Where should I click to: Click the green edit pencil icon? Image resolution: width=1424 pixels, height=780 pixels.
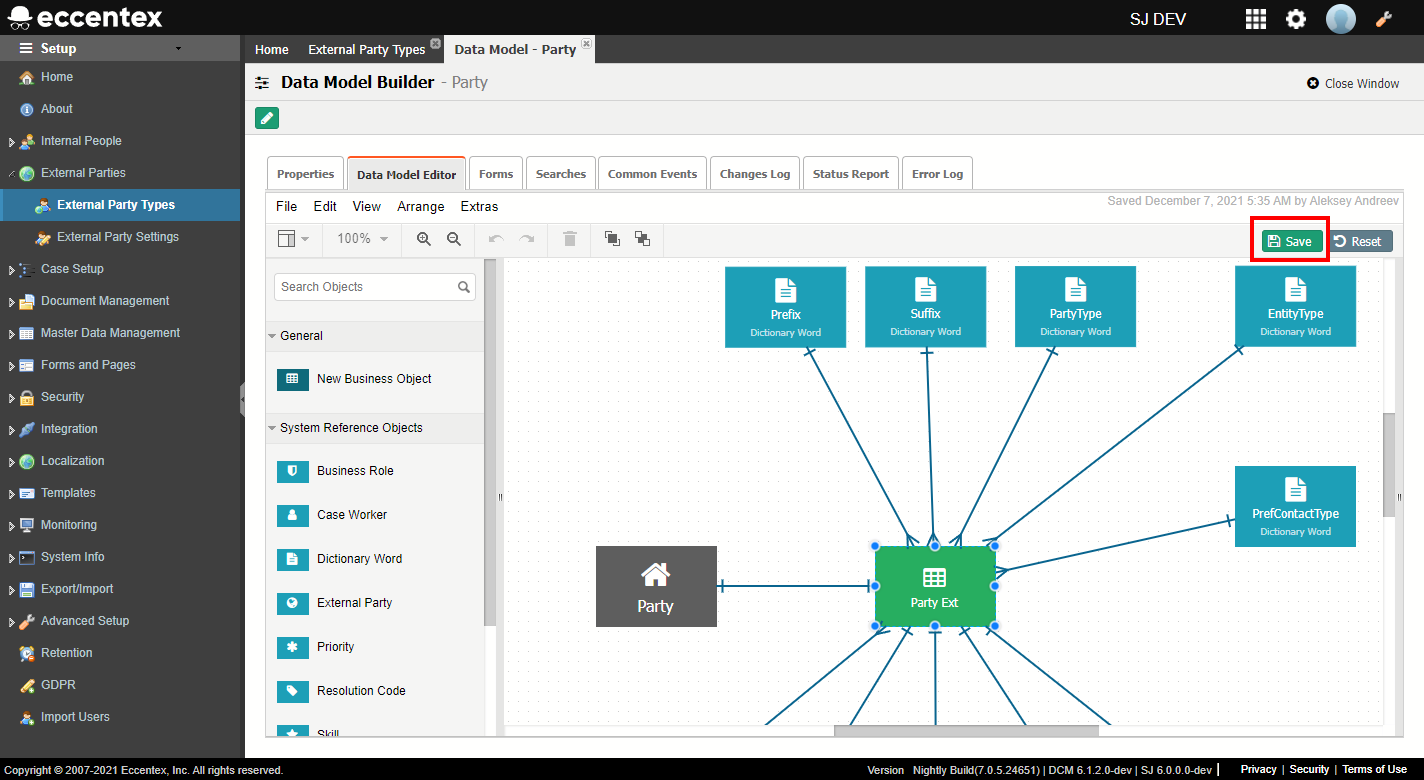(x=266, y=117)
